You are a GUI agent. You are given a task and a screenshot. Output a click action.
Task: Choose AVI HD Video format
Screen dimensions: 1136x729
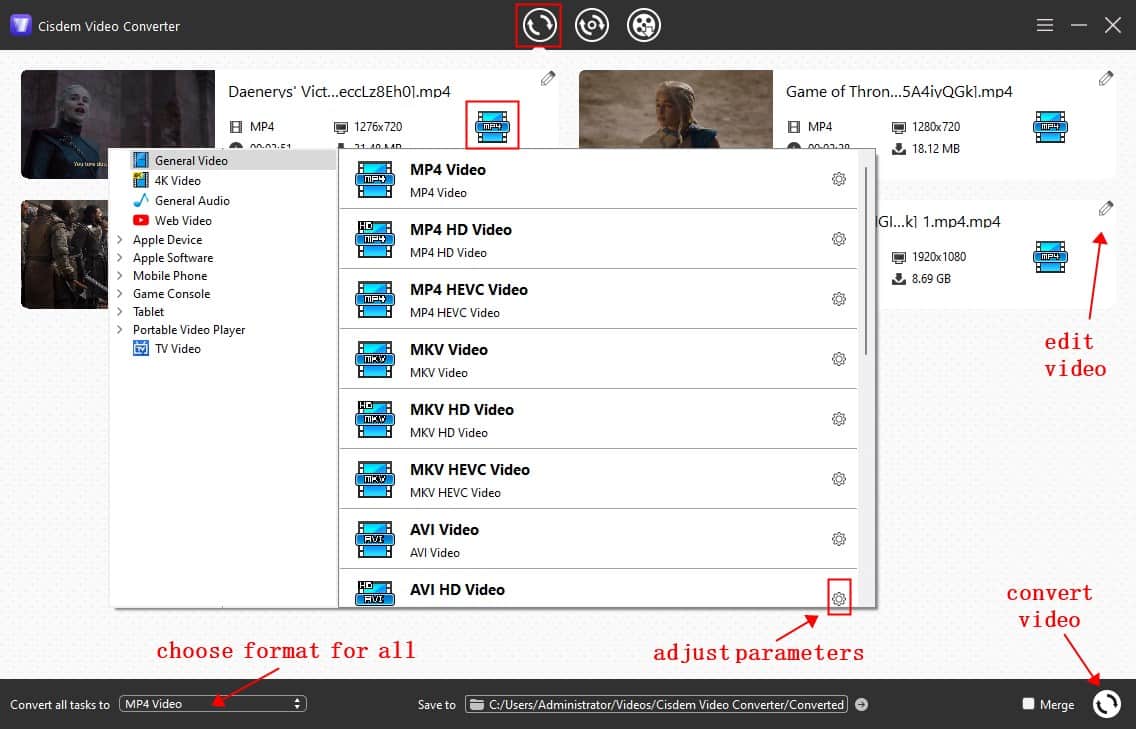[598, 589]
